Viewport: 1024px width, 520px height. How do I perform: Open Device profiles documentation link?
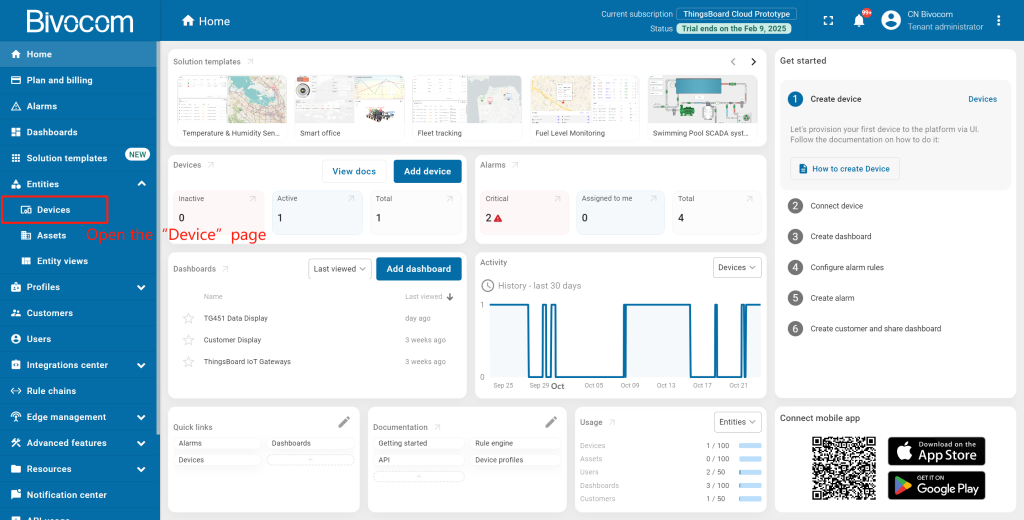(x=515, y=460)
